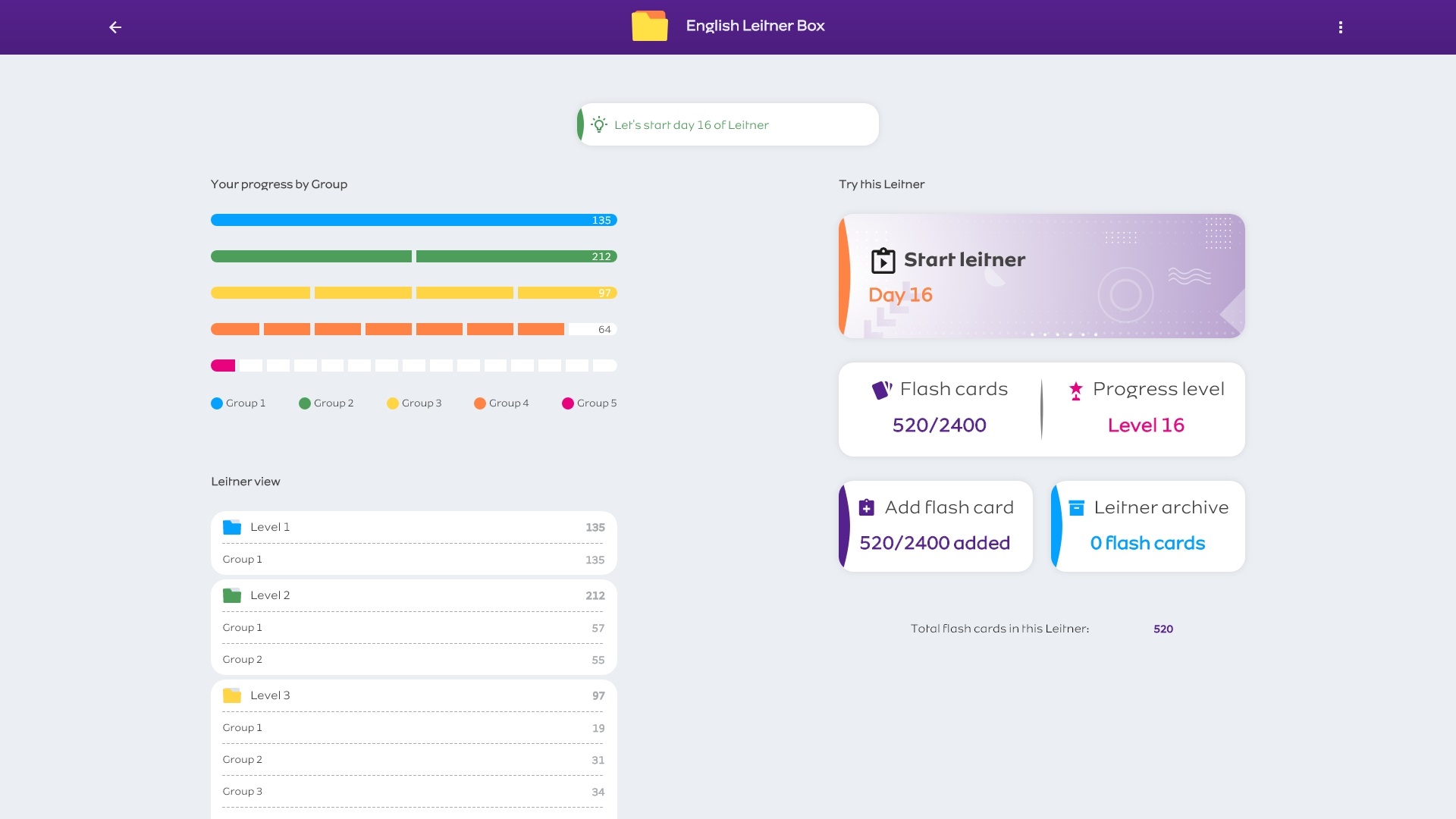
Task: Click the Leitner archive box icon
Action: 1076,508
